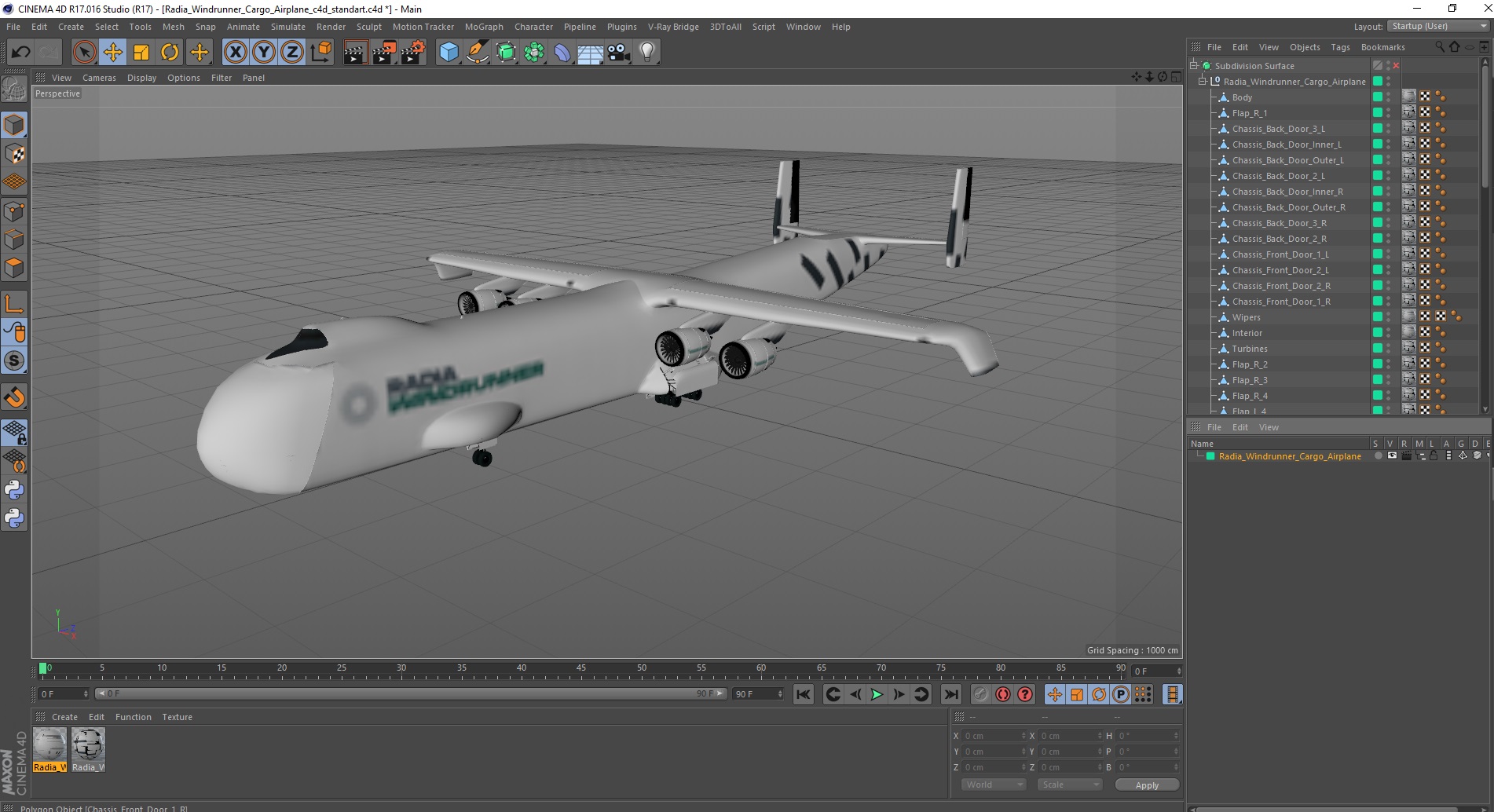
Task: Toggle Z axis lock
Action: click(x=292, y=53)
